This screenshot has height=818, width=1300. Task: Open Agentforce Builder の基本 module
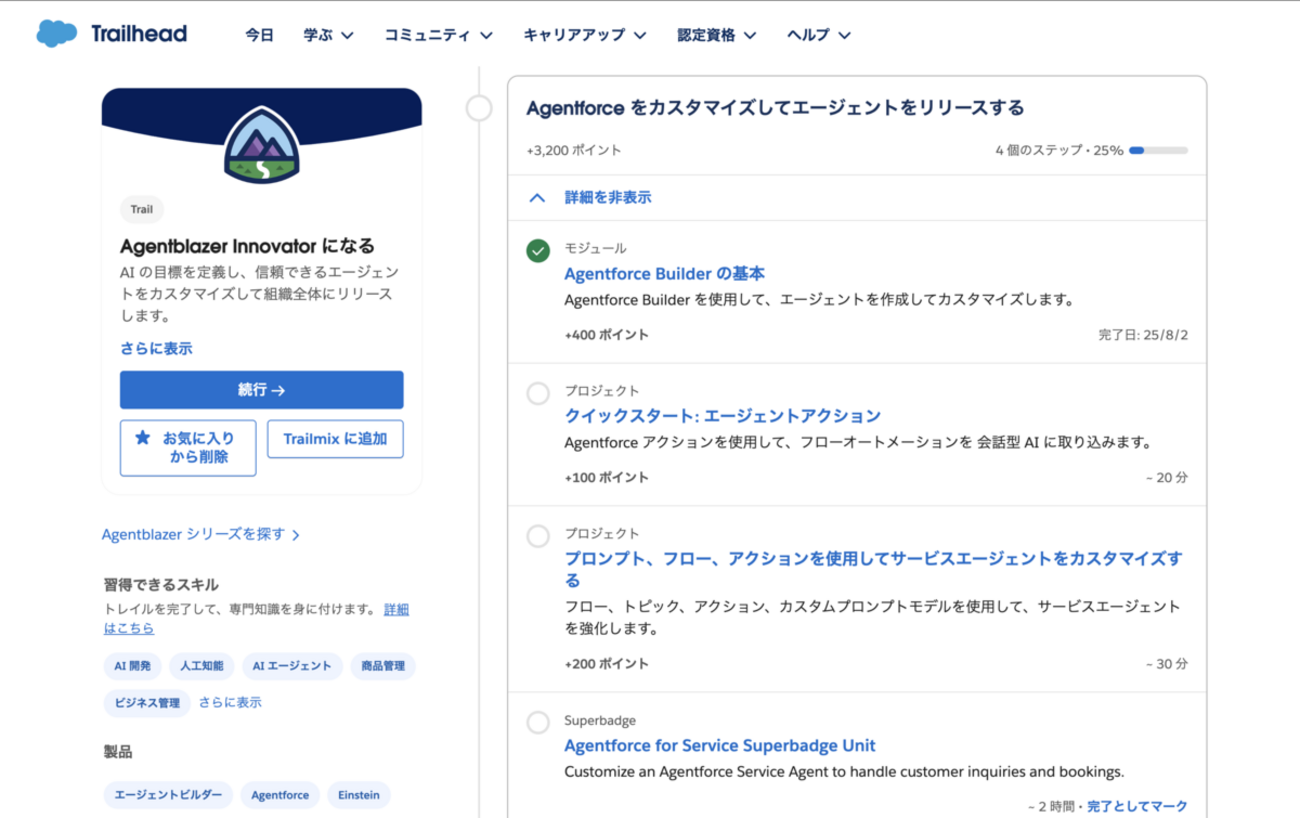665,274
